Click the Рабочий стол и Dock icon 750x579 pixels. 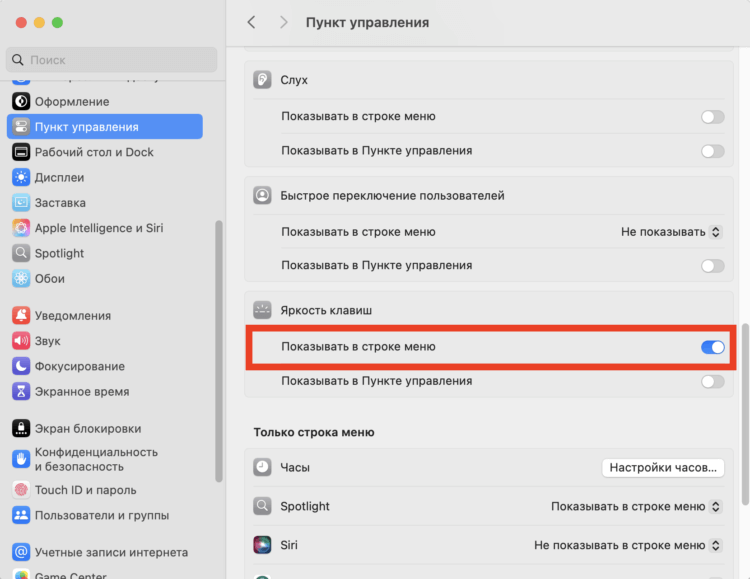coord(21,152)
